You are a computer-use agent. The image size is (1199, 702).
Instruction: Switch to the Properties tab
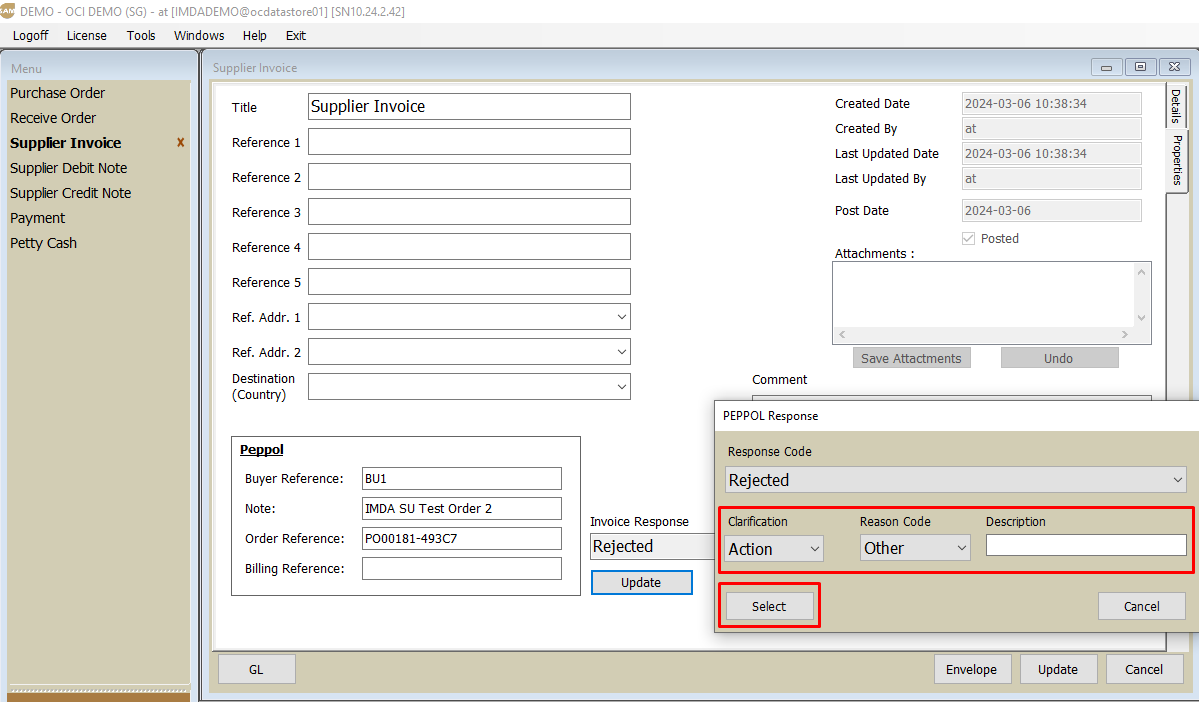pos(1177,160)
